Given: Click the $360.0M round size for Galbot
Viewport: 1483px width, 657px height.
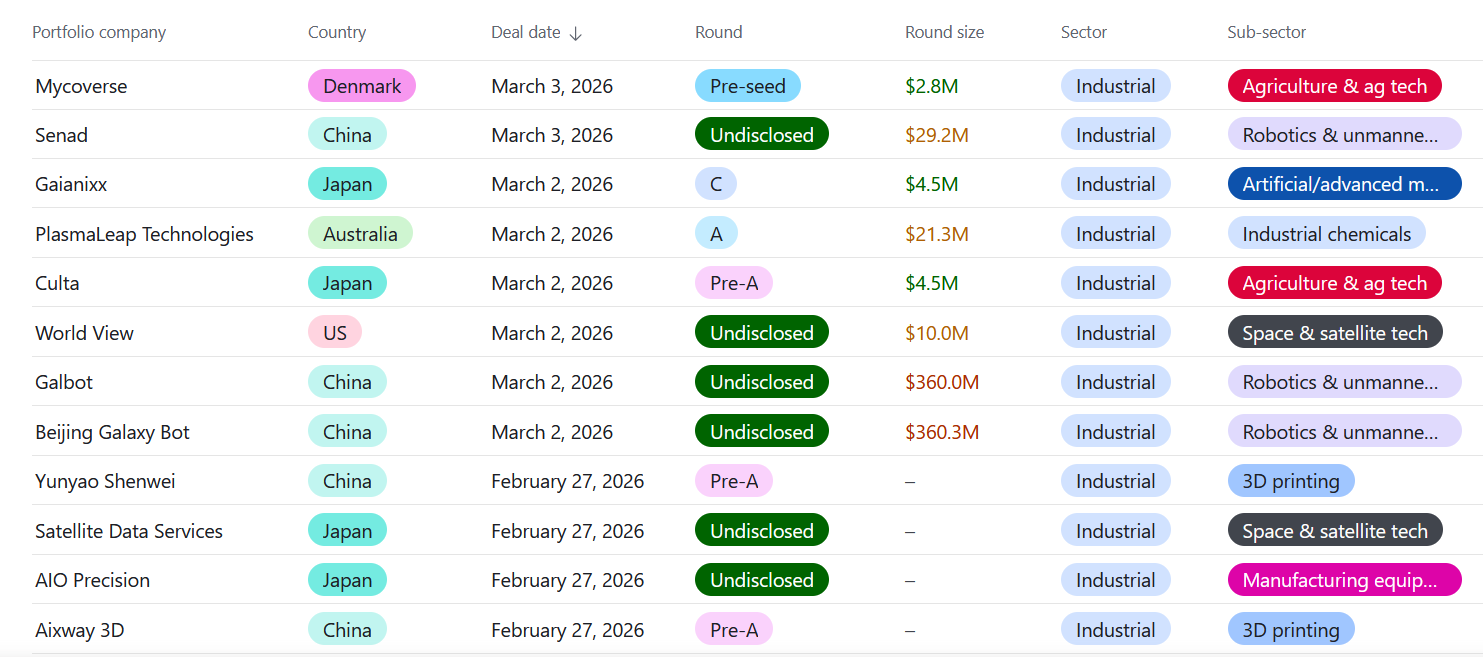Looking at the screenshot, I should pyautogui.click(x=941, y=382).
